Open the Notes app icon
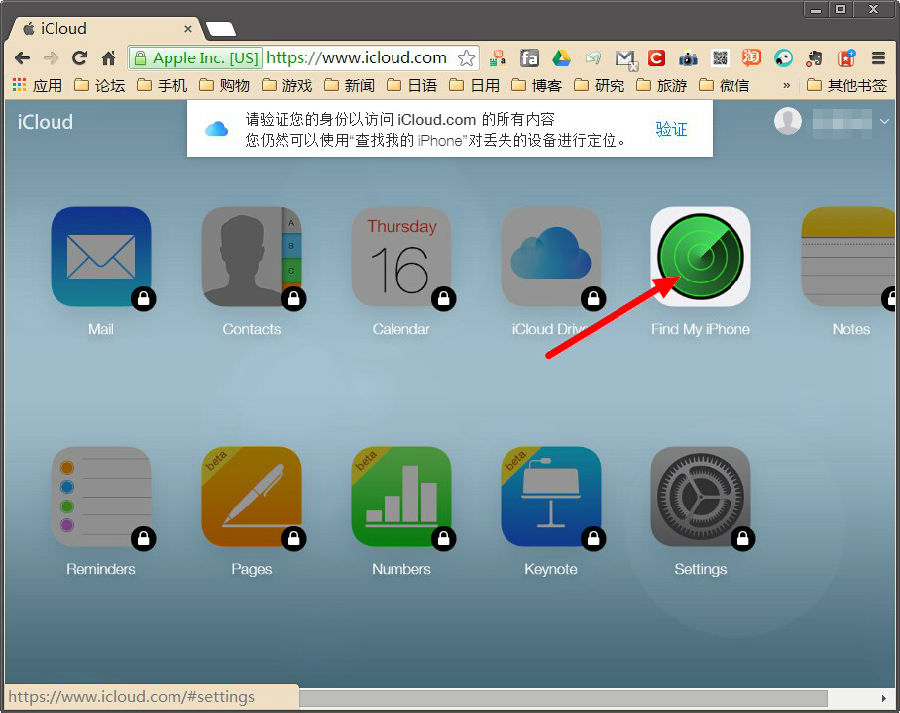 848,257
